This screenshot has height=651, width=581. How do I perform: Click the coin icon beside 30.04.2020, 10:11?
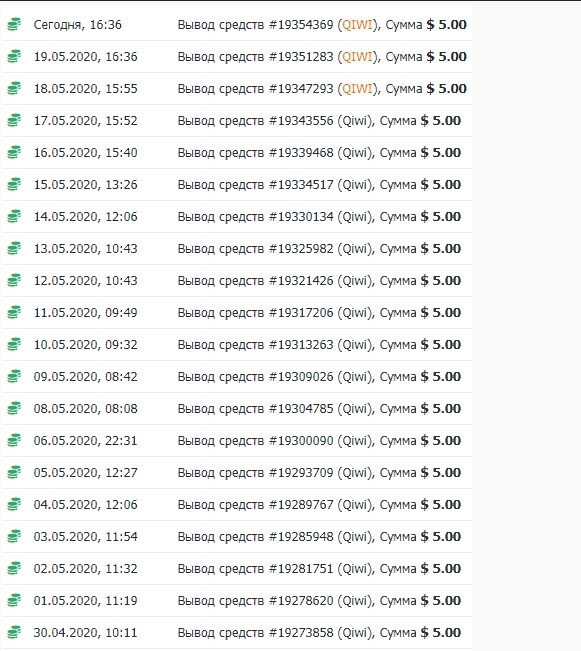[x=14, y=632]
